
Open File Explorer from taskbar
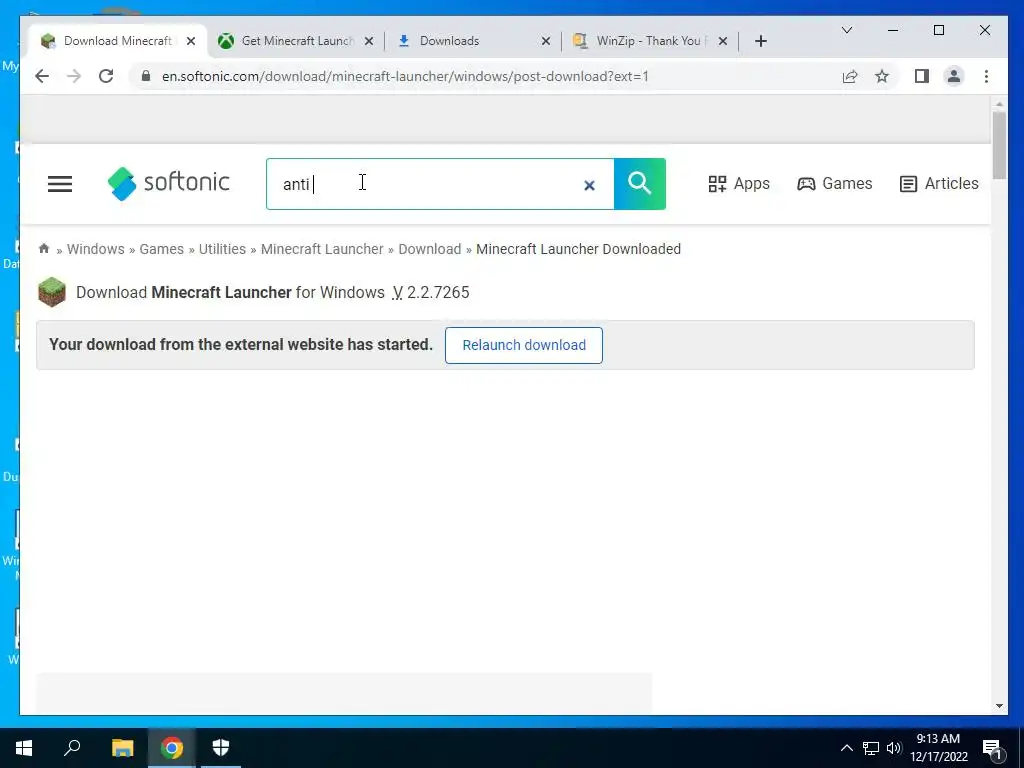[122, 748]
